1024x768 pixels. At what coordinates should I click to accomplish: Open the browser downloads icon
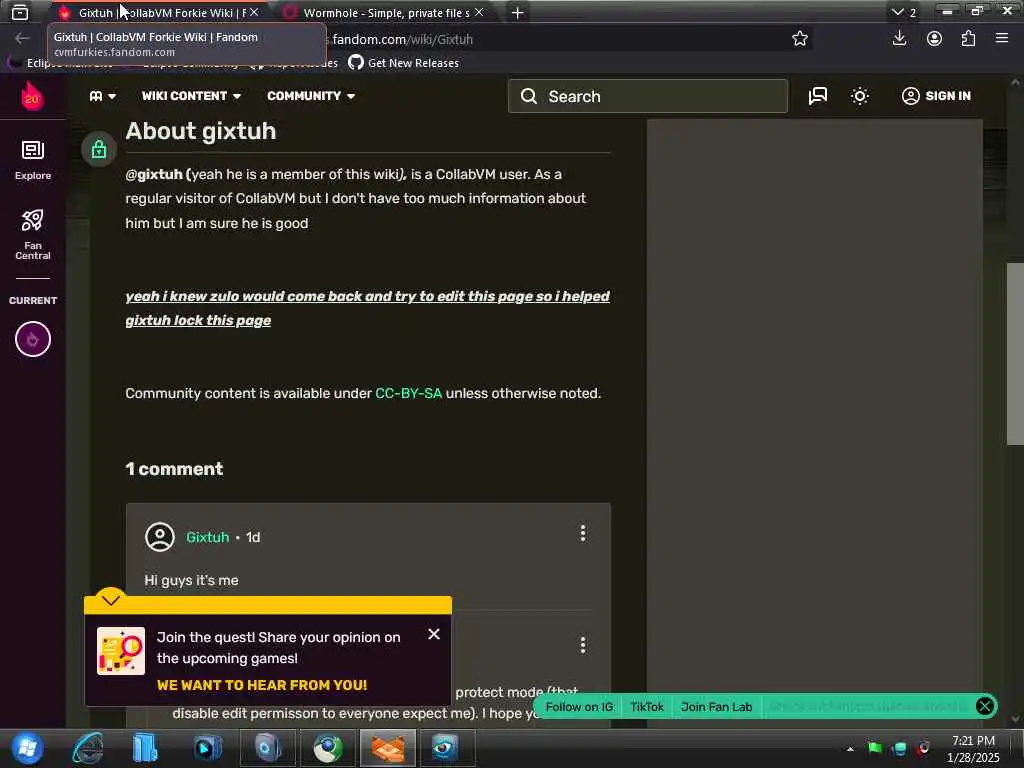coord(899,39)
